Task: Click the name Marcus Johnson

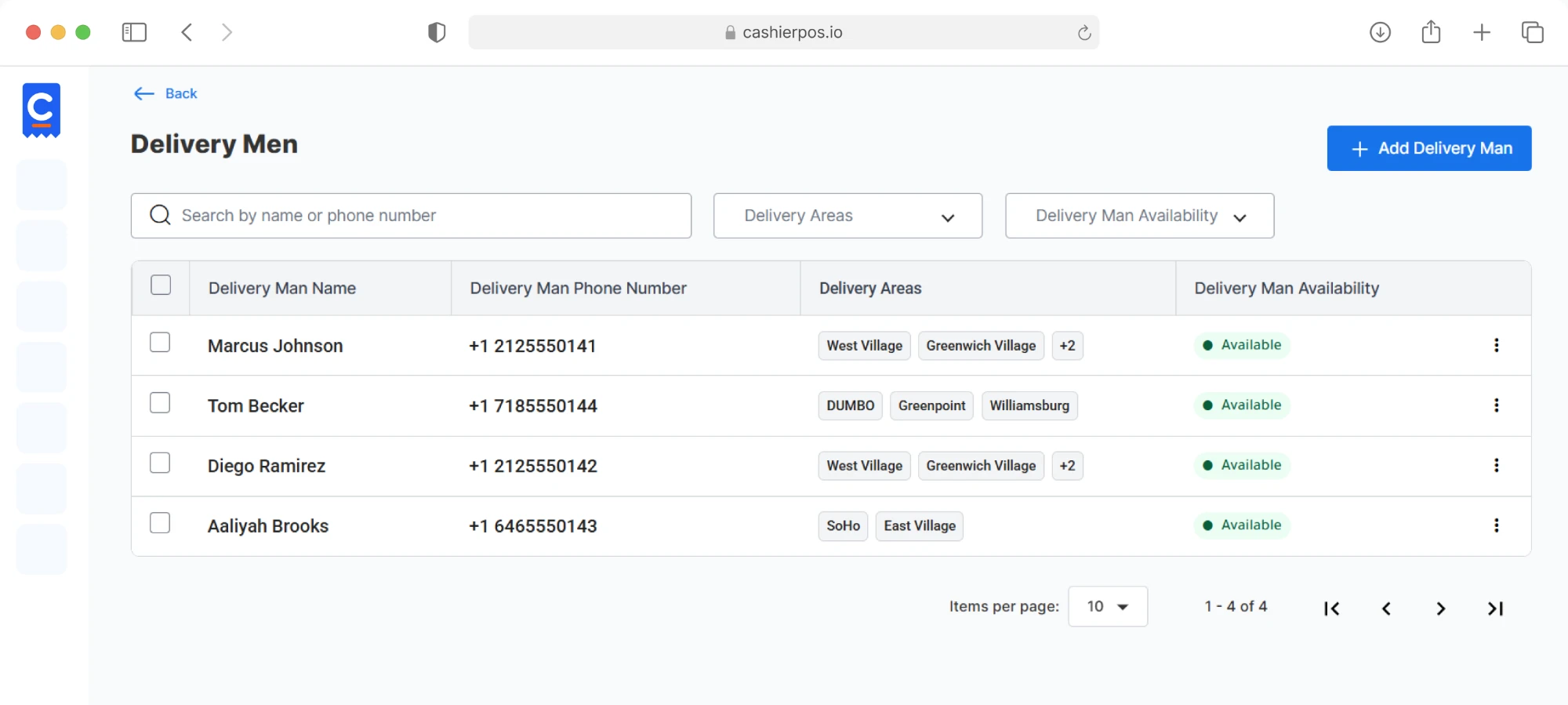Action: (x=275, y=346)
